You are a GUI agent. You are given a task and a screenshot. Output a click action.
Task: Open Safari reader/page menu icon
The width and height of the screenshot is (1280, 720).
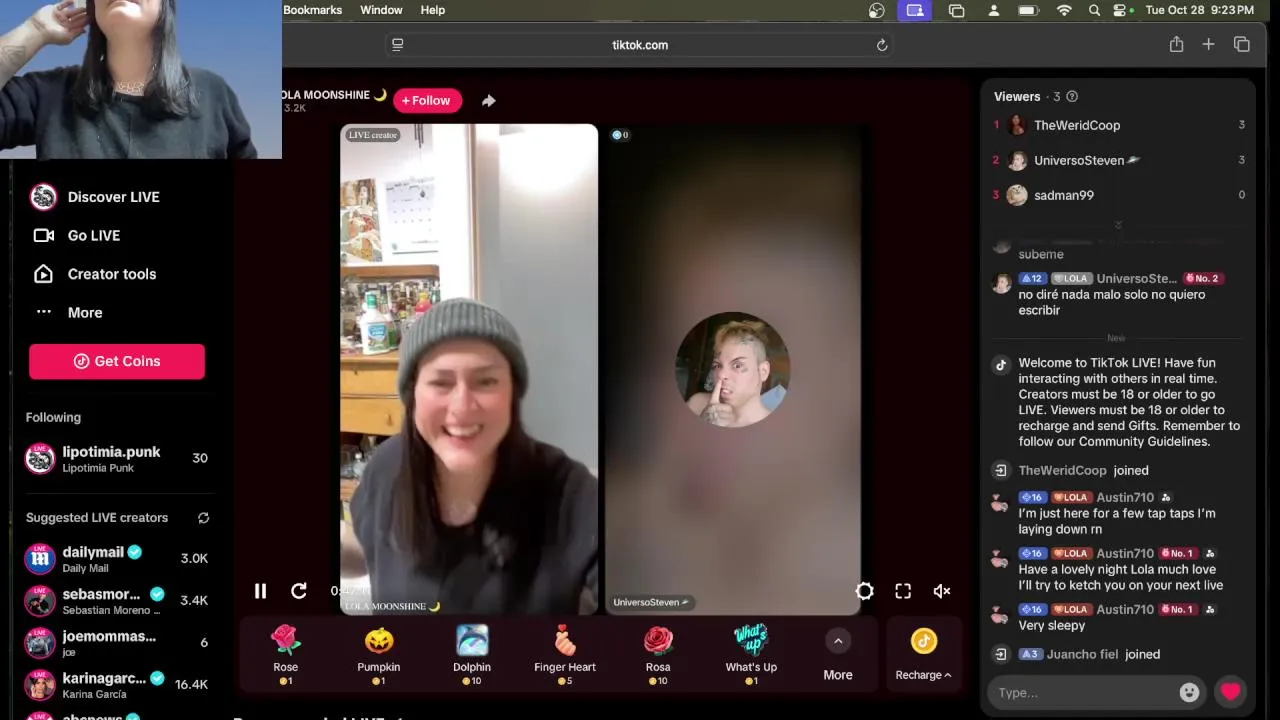[398, 45]
